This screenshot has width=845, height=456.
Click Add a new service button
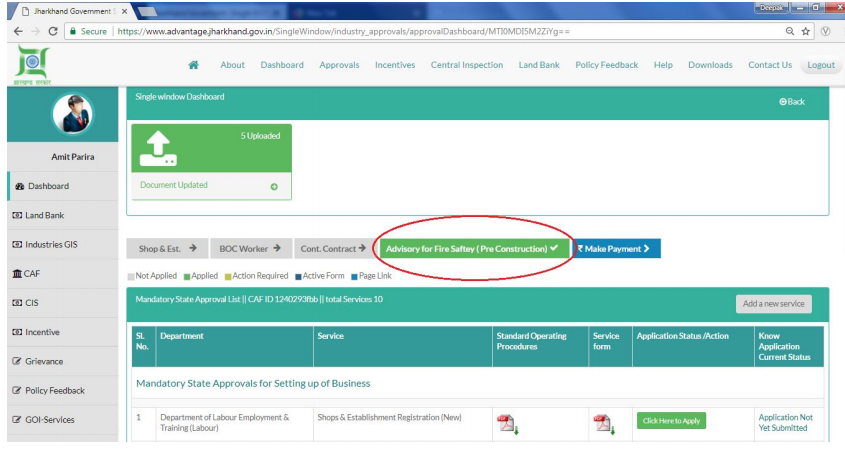[773, 303]
